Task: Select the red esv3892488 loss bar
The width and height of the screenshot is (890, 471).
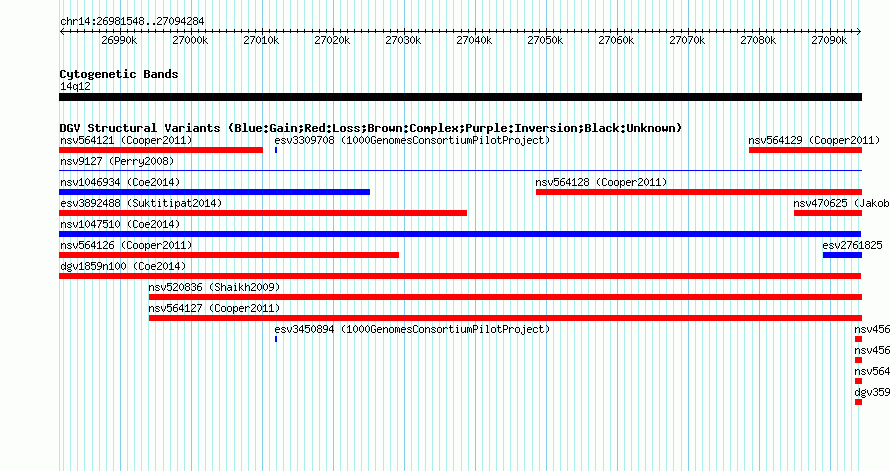Action: pos(263,213)
